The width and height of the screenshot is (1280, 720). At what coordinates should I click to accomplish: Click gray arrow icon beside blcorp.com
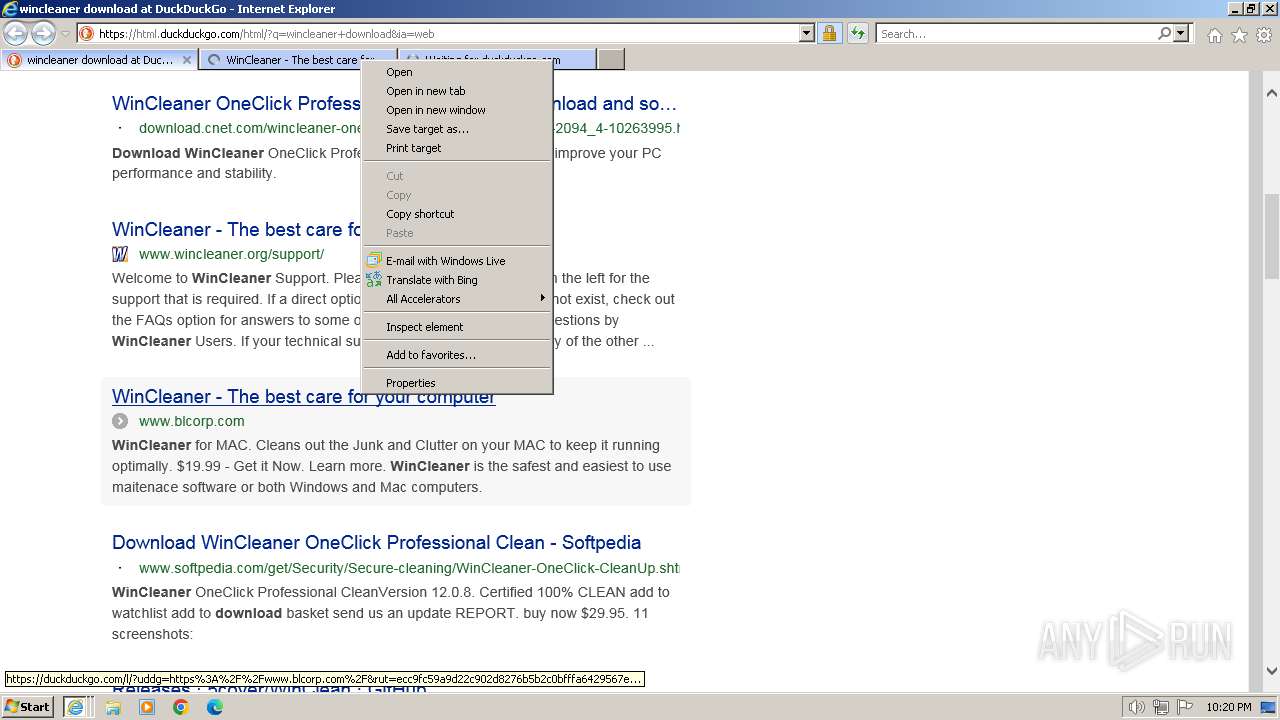click(x=120, y=421)
